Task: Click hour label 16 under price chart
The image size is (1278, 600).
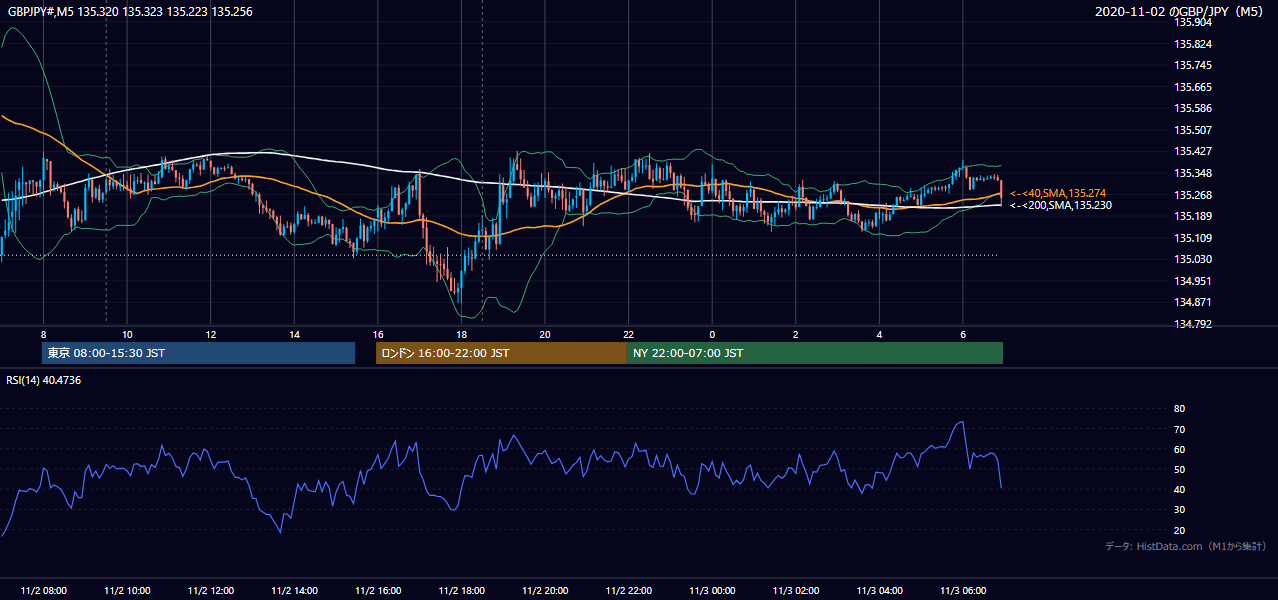Action: point(378,334)
